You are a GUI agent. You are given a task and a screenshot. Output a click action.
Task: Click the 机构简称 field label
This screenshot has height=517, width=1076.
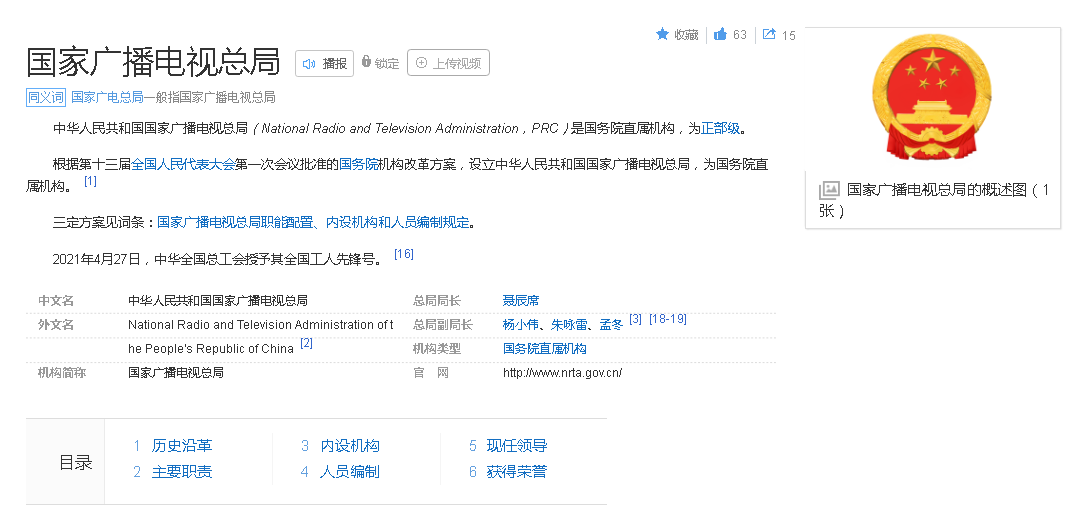pyautogui.click(x=62, y=373)
